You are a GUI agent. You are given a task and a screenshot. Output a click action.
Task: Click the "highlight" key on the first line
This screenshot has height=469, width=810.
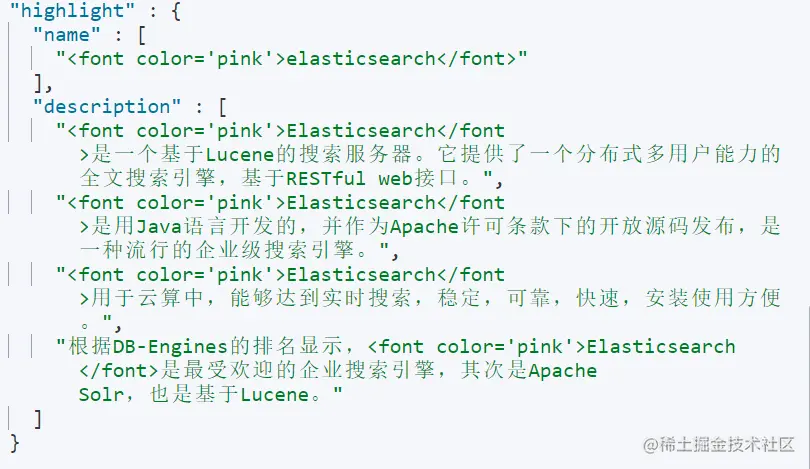coord(72,10)
